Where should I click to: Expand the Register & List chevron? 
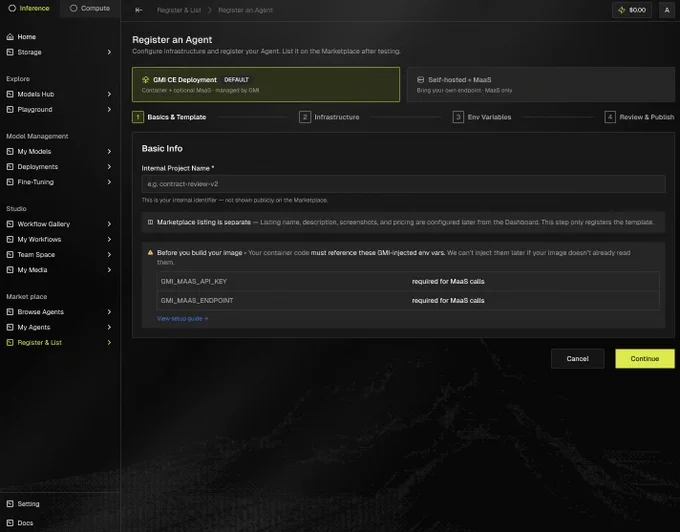coord(109,343)
